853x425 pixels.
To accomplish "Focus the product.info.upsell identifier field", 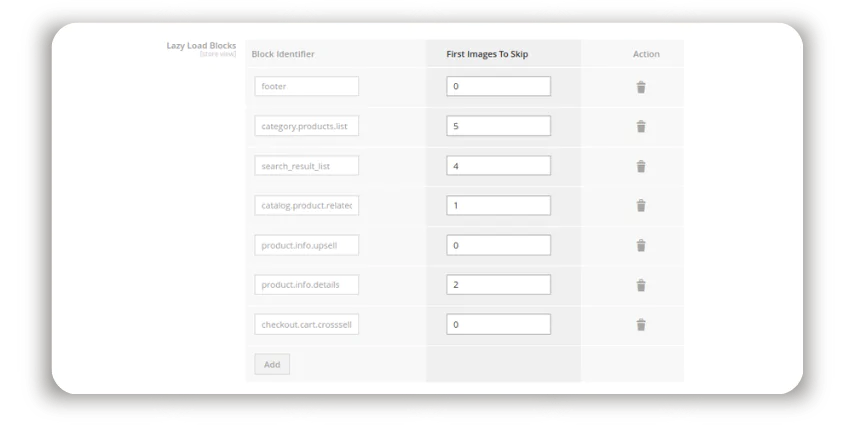I will [306, 245].
